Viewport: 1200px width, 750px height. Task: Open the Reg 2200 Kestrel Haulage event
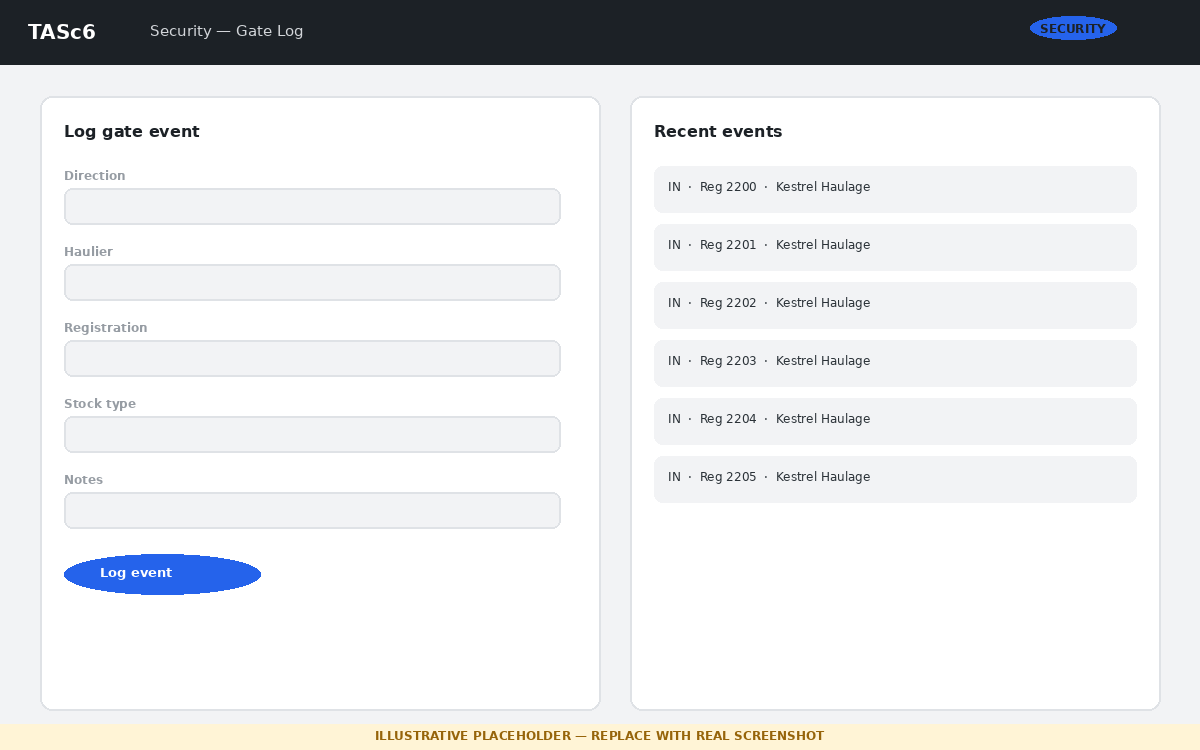coord(895,189)
